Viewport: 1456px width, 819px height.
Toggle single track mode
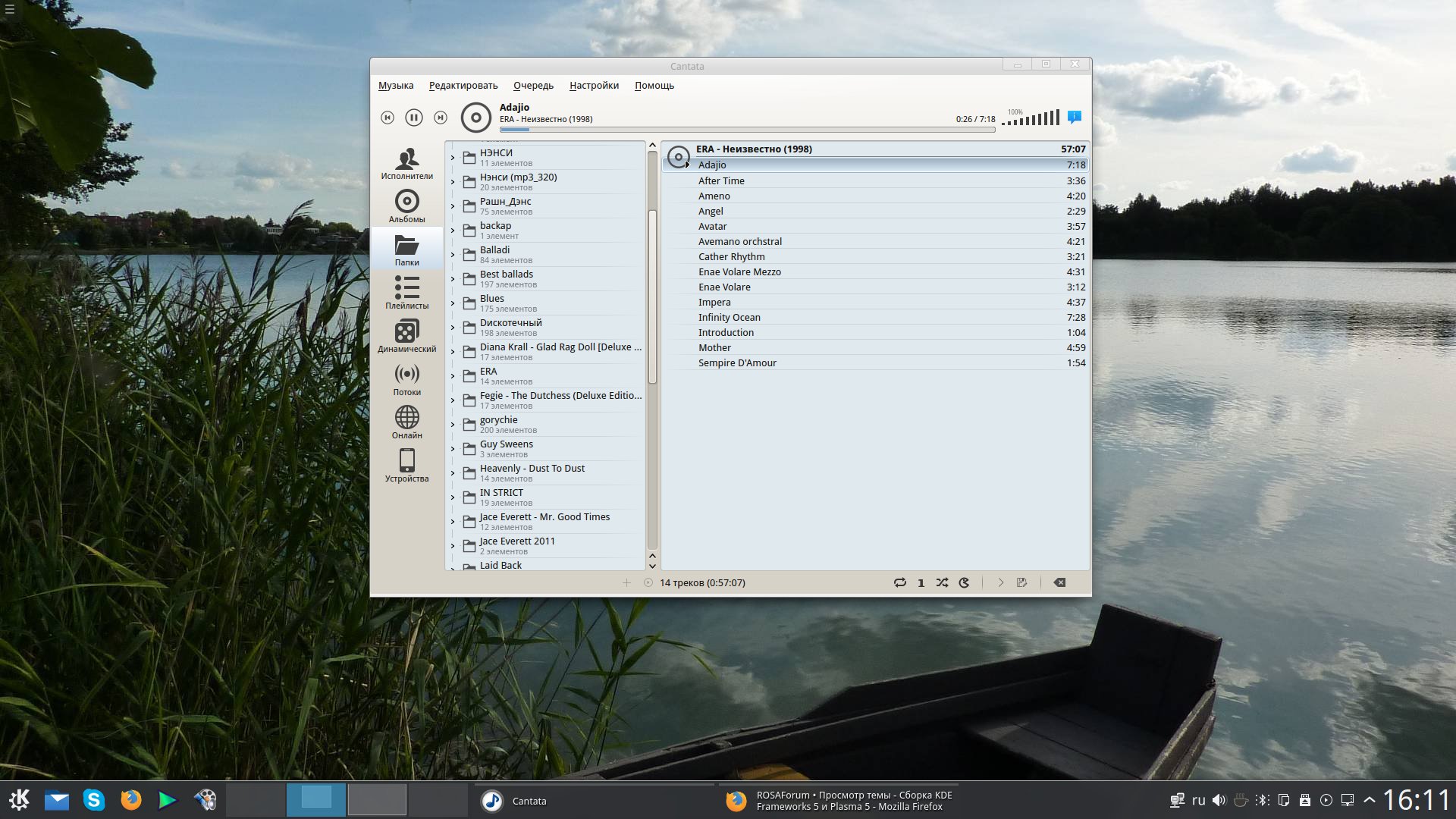pyautogui.click(x=921, y=582)
